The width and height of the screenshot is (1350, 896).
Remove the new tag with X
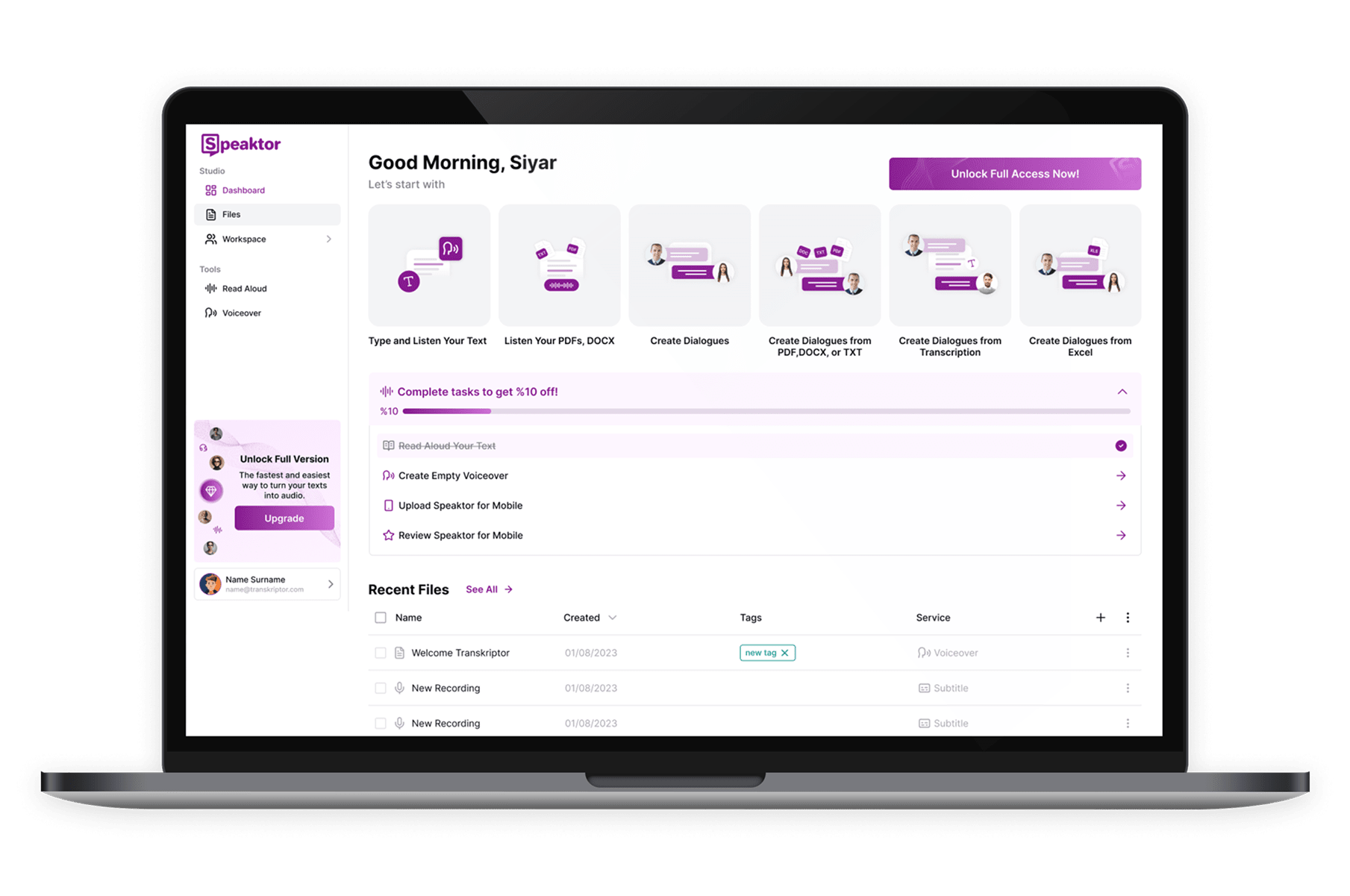point(785,653)
